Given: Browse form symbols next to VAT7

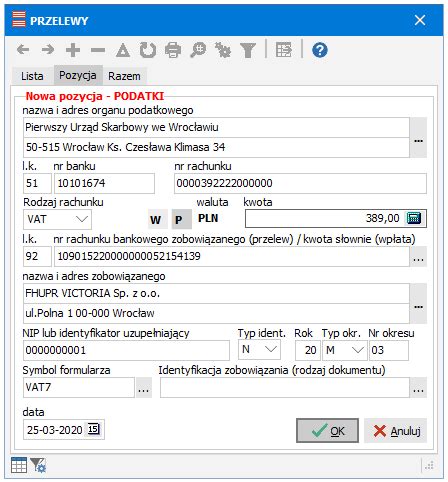Looking at the screenshot, I should pyautogui.click(x=144, y=387).
